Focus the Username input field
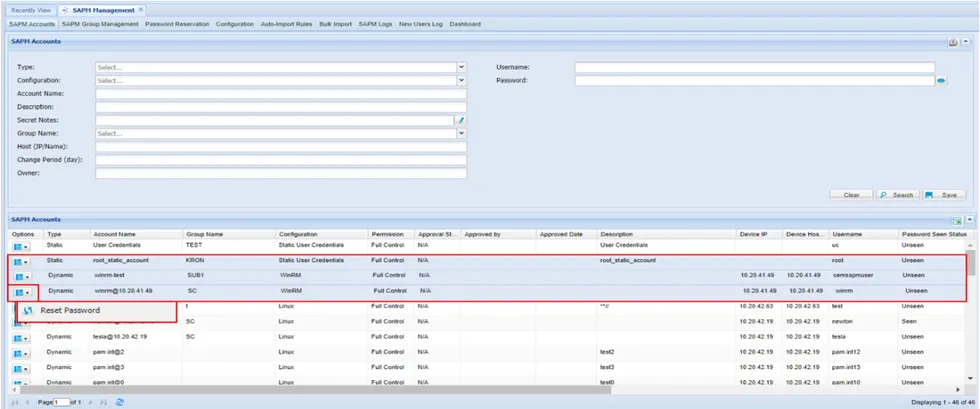 pyautogui.click(x=755, y=67)
